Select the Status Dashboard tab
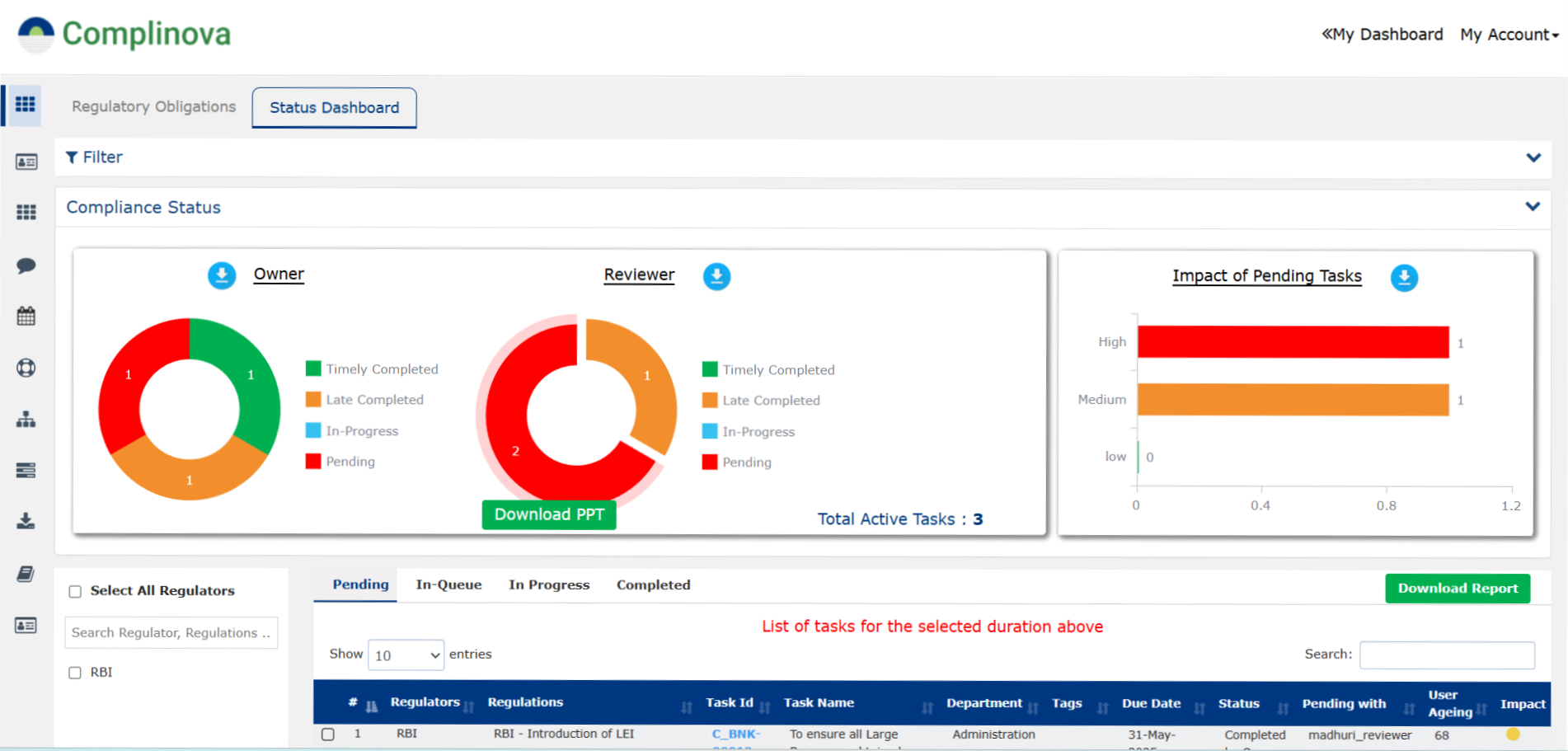Screen dimensions: 1568x751 334,108
